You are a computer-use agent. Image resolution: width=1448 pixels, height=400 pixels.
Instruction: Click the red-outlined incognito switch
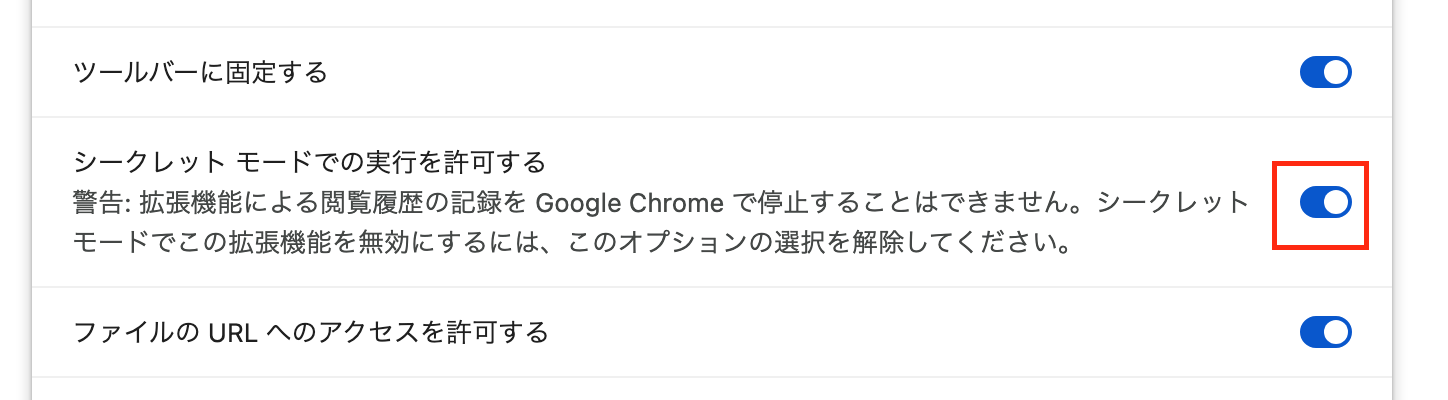pos(1320,206)
